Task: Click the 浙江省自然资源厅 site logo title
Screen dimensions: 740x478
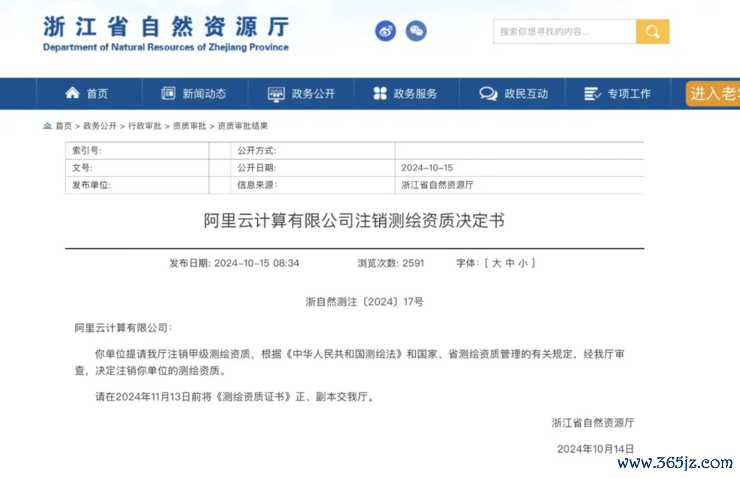Action: (x=166, y=26)
